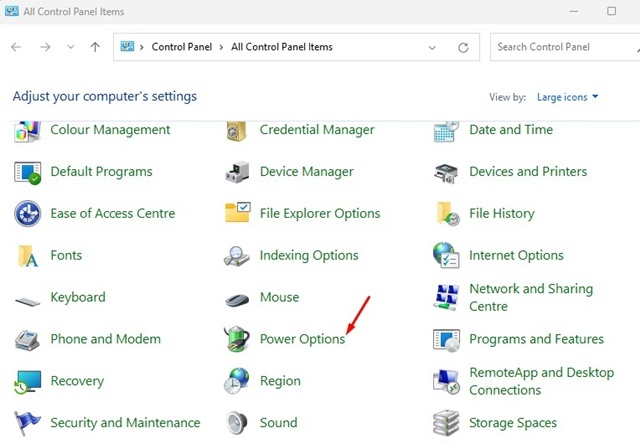This screenshot has width=640, height=443.
Task: Open Network and Sharing Centre link
Action: pos(531,297)
